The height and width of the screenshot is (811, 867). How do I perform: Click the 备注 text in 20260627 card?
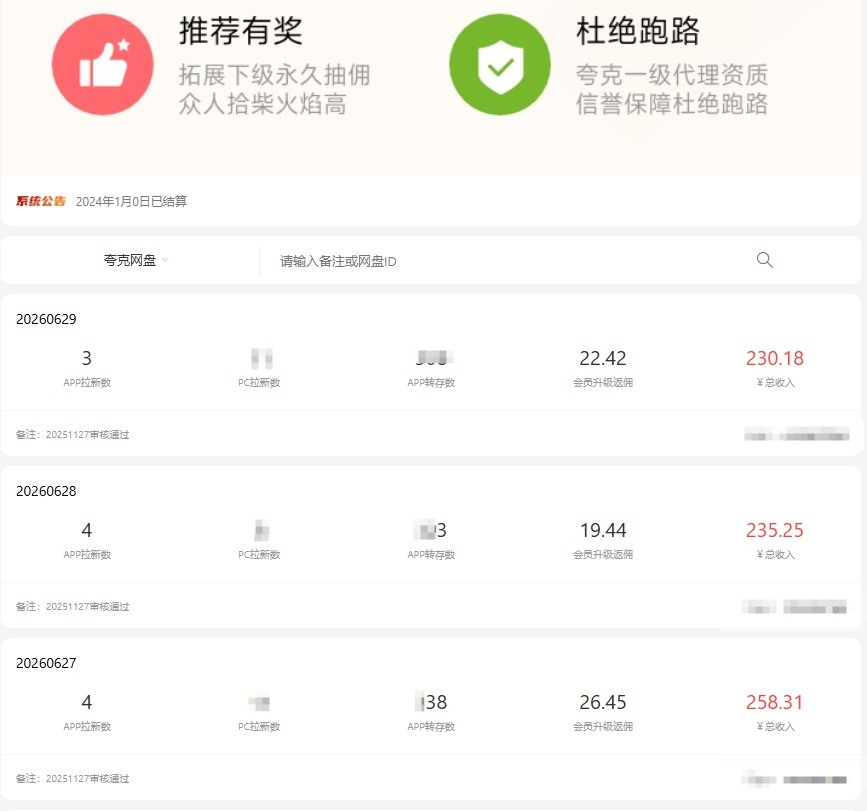[x=72, y=778]
